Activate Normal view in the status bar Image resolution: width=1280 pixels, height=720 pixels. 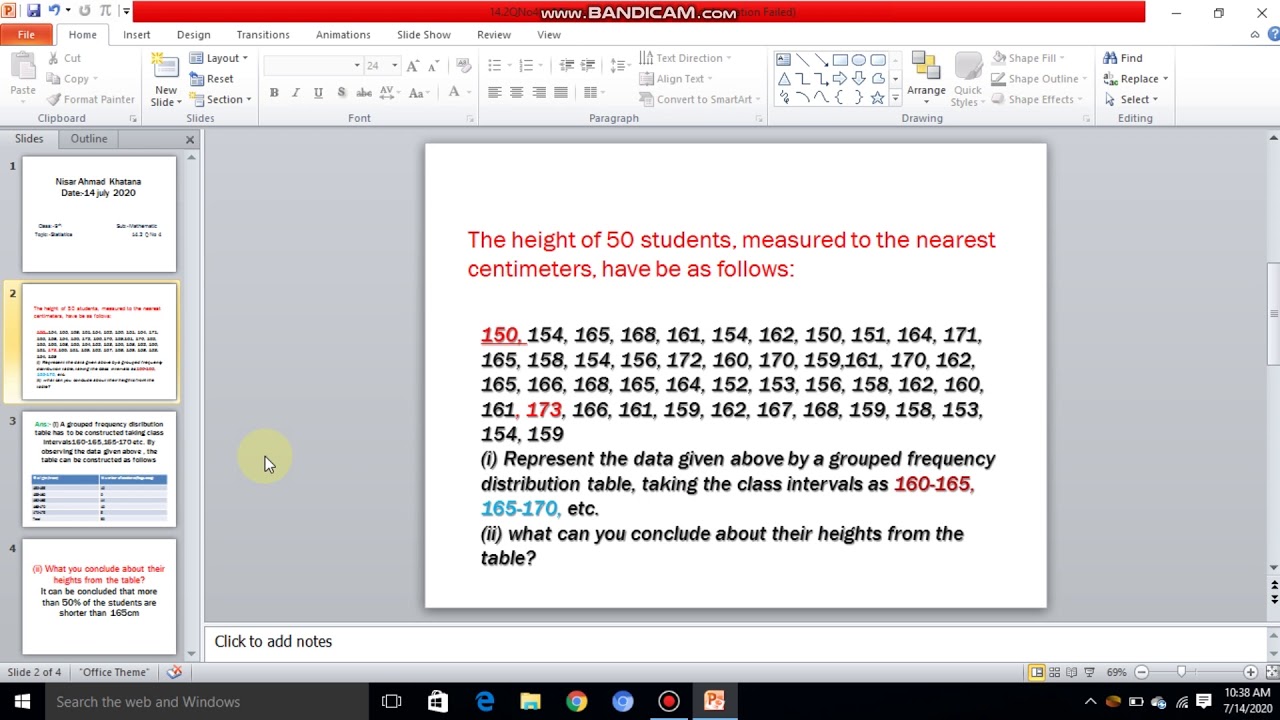[1037, 672]
